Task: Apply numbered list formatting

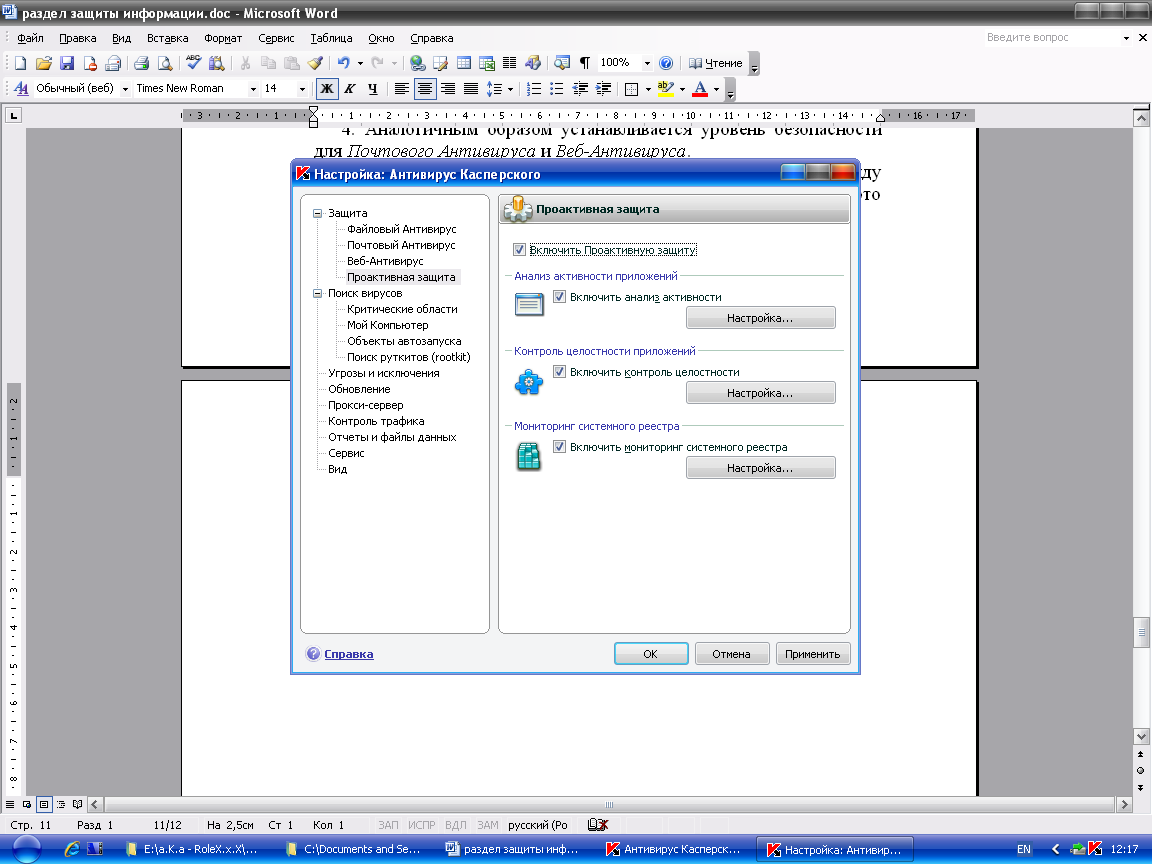Action: (534, 89)
